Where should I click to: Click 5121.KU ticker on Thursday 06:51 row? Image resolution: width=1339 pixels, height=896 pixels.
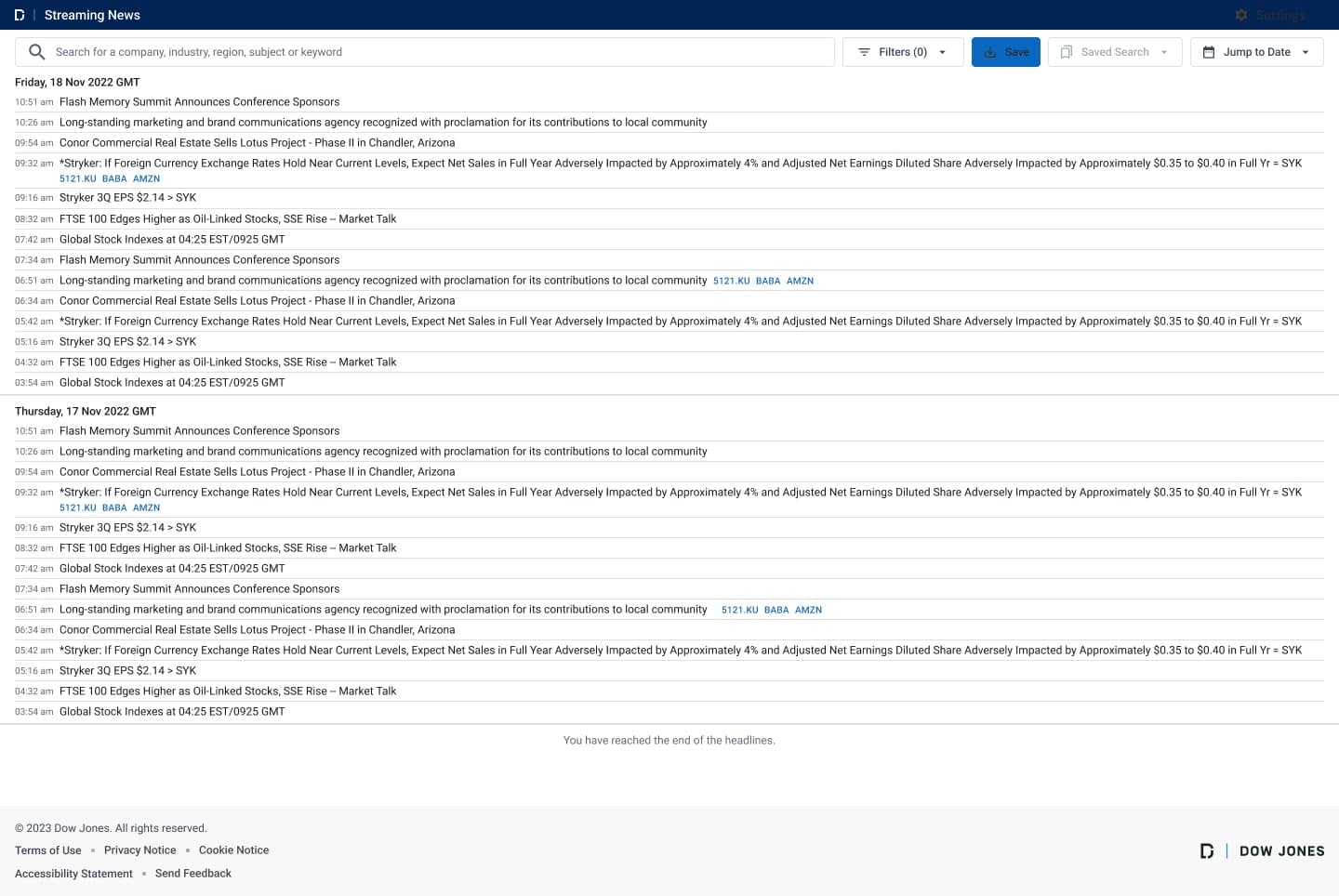coord(740,610)
